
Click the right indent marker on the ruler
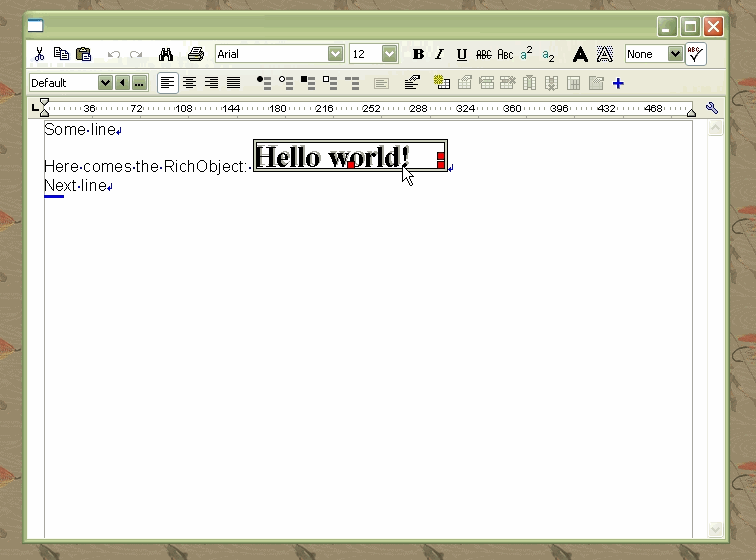691,111
